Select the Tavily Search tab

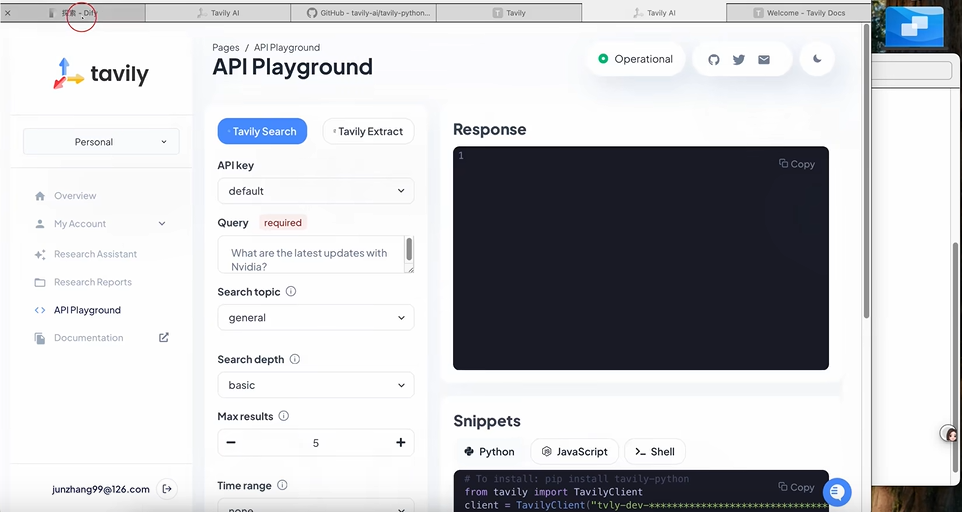click(262, 131)
